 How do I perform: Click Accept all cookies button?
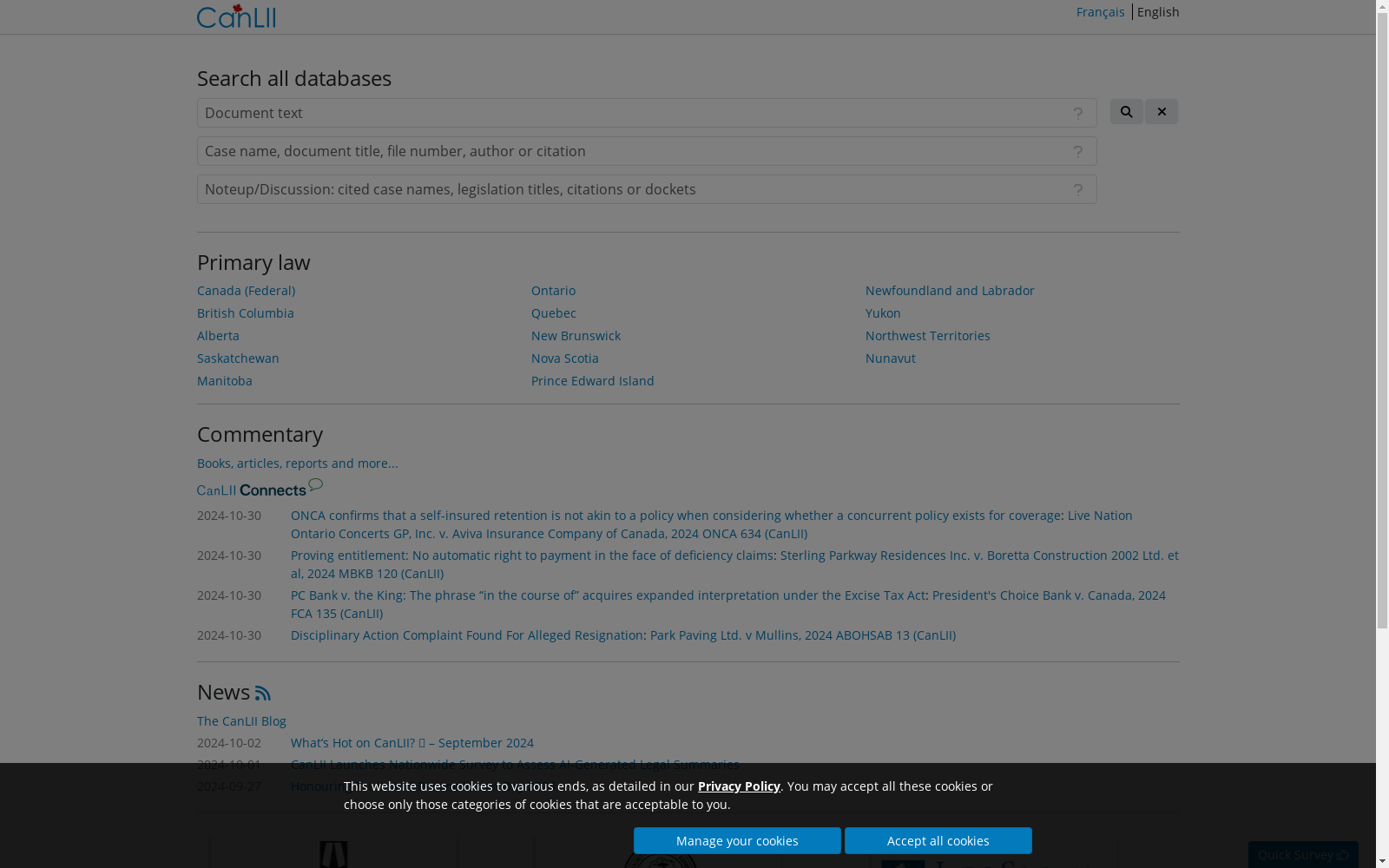pos(938,840)
